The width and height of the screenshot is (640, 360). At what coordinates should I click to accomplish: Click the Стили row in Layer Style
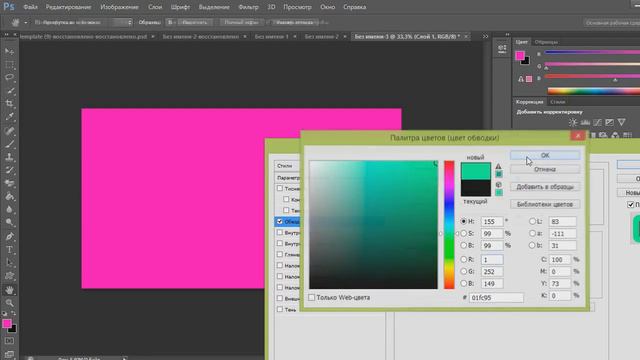[287, 166]
